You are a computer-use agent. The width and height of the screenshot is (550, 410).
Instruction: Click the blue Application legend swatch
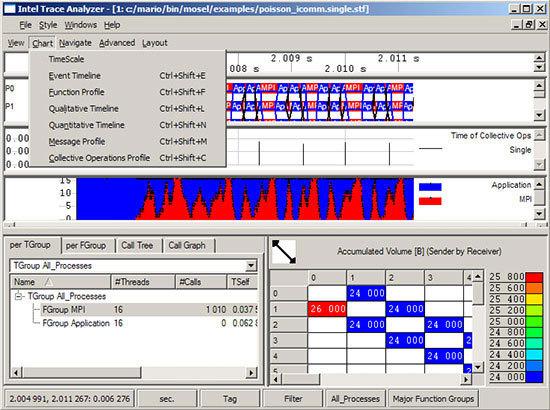point(430,187)
